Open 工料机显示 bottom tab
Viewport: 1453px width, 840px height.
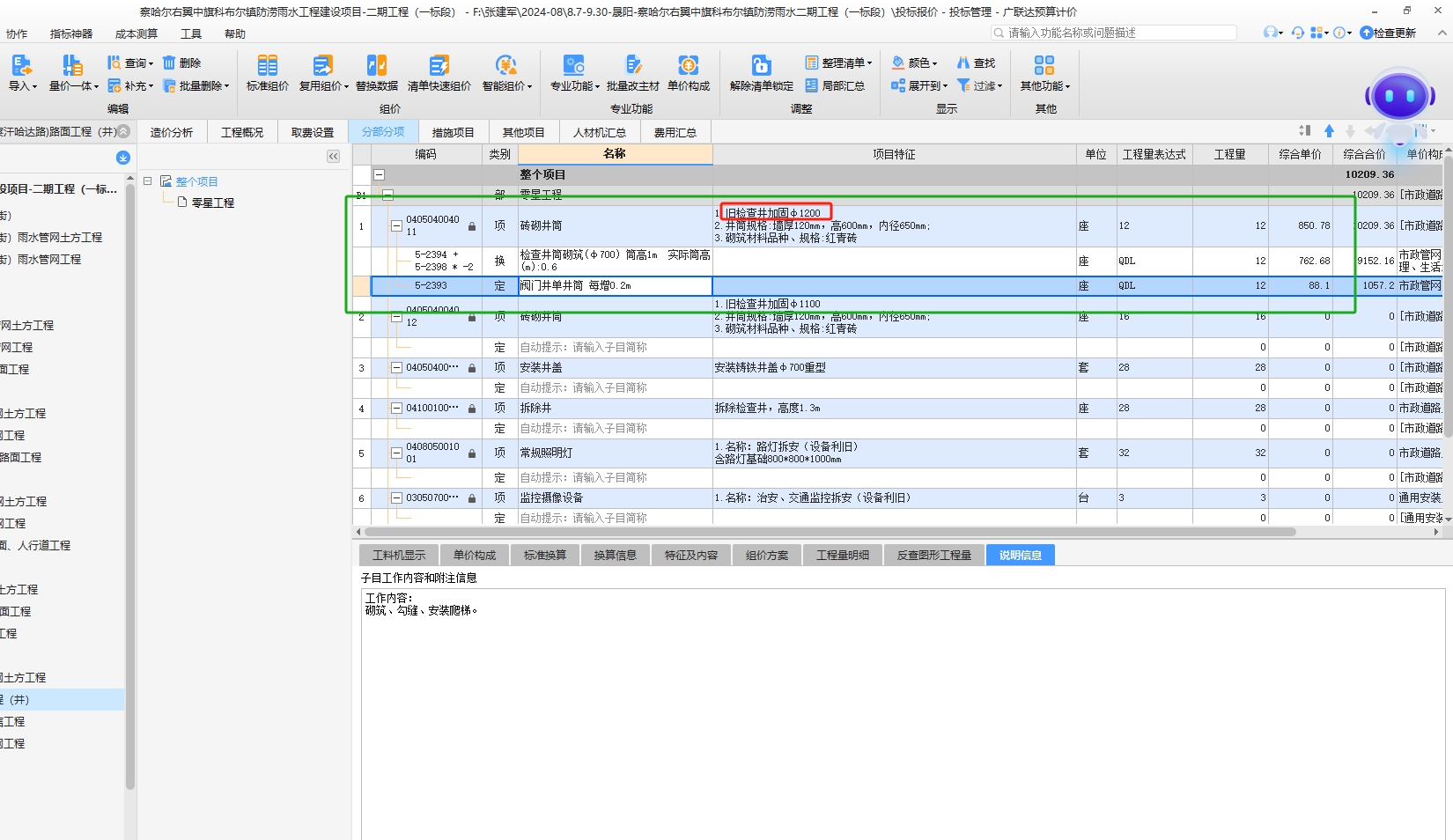coord(399,555)
